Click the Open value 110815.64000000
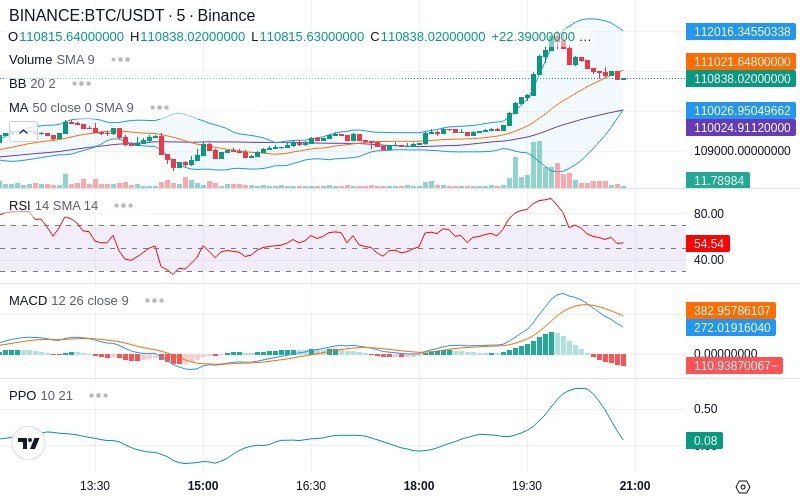 click(x=71, y=37)
